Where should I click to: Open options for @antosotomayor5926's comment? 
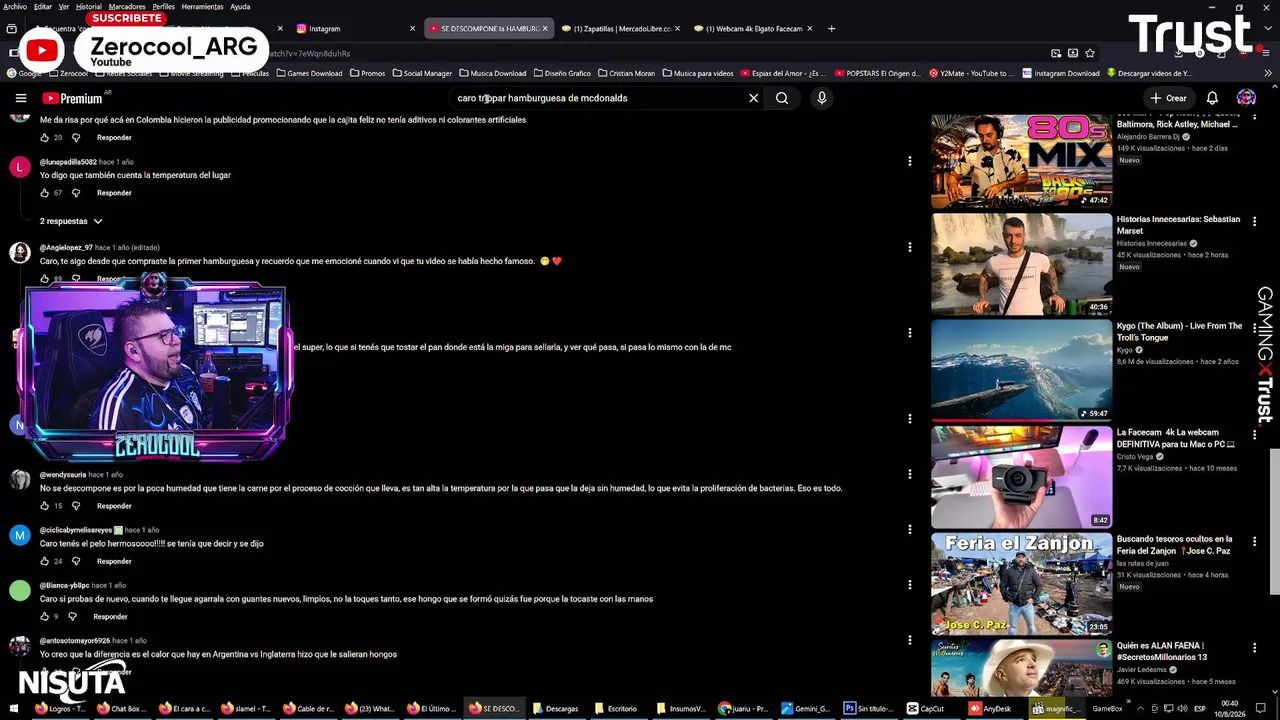(x=909, y=640)
